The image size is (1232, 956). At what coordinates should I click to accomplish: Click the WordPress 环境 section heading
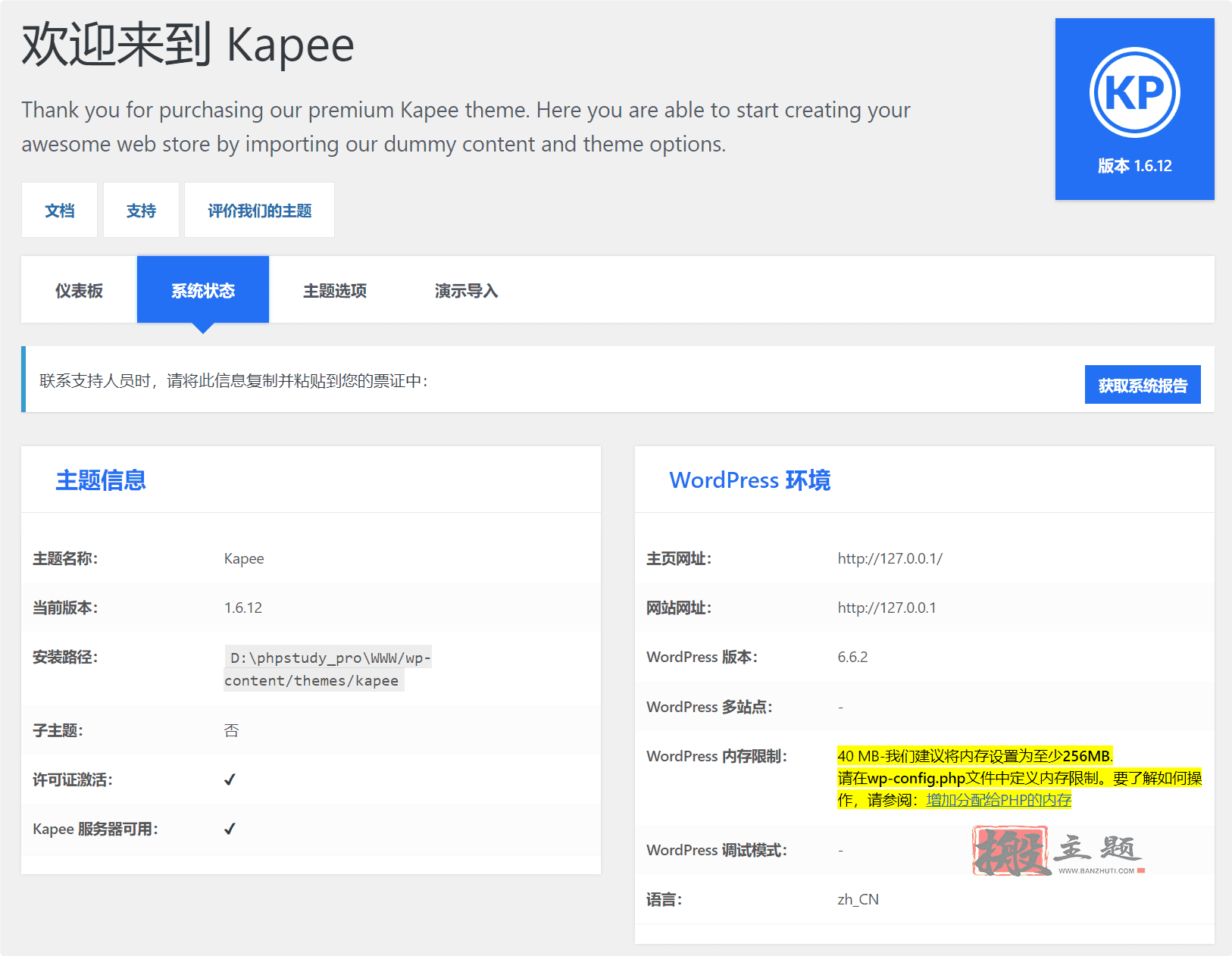click(750, 480)
